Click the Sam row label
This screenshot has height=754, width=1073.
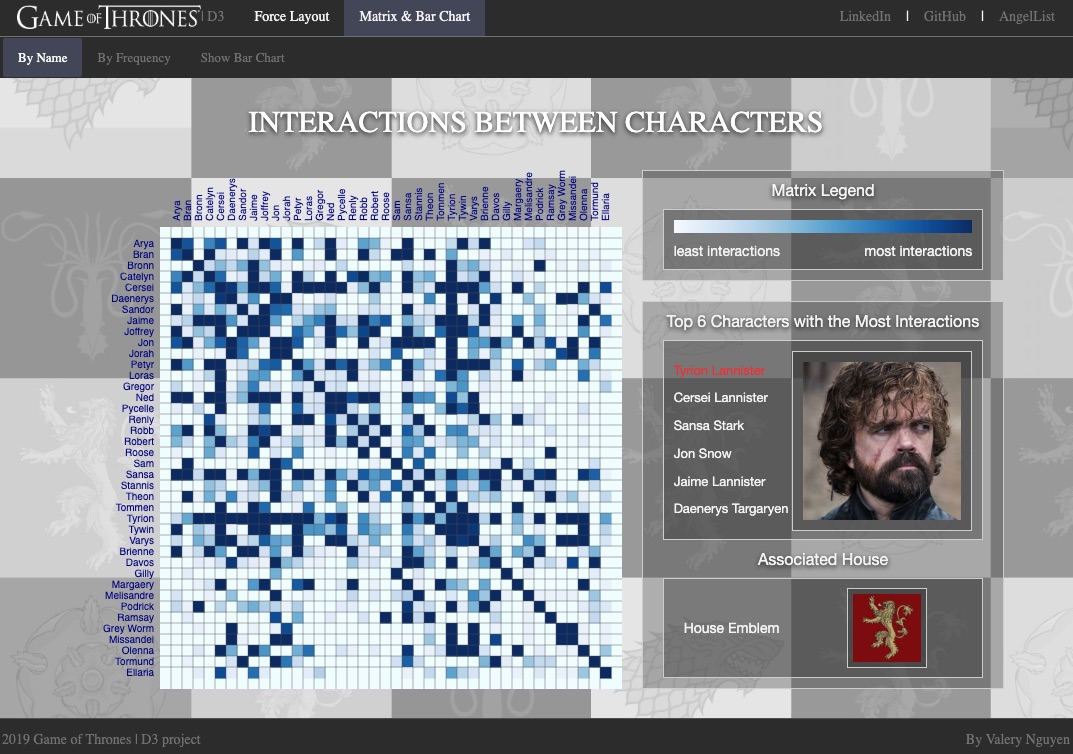pos(144,463)
